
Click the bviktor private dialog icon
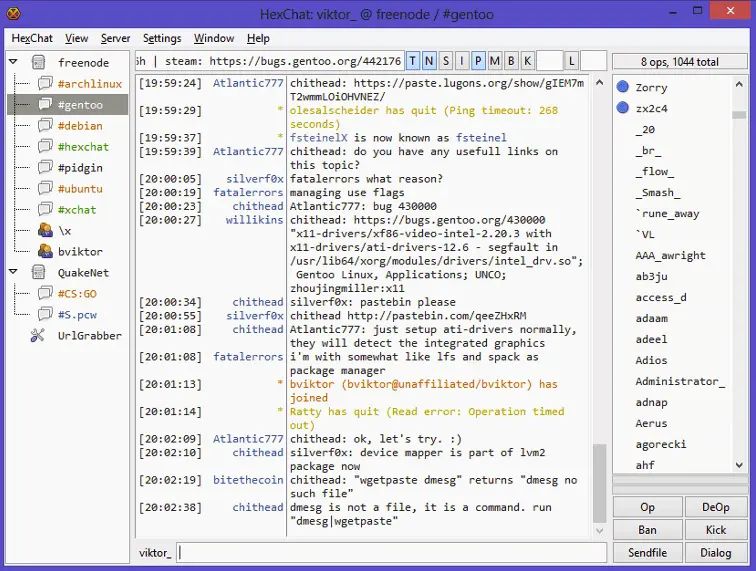(x=45, y=252)
